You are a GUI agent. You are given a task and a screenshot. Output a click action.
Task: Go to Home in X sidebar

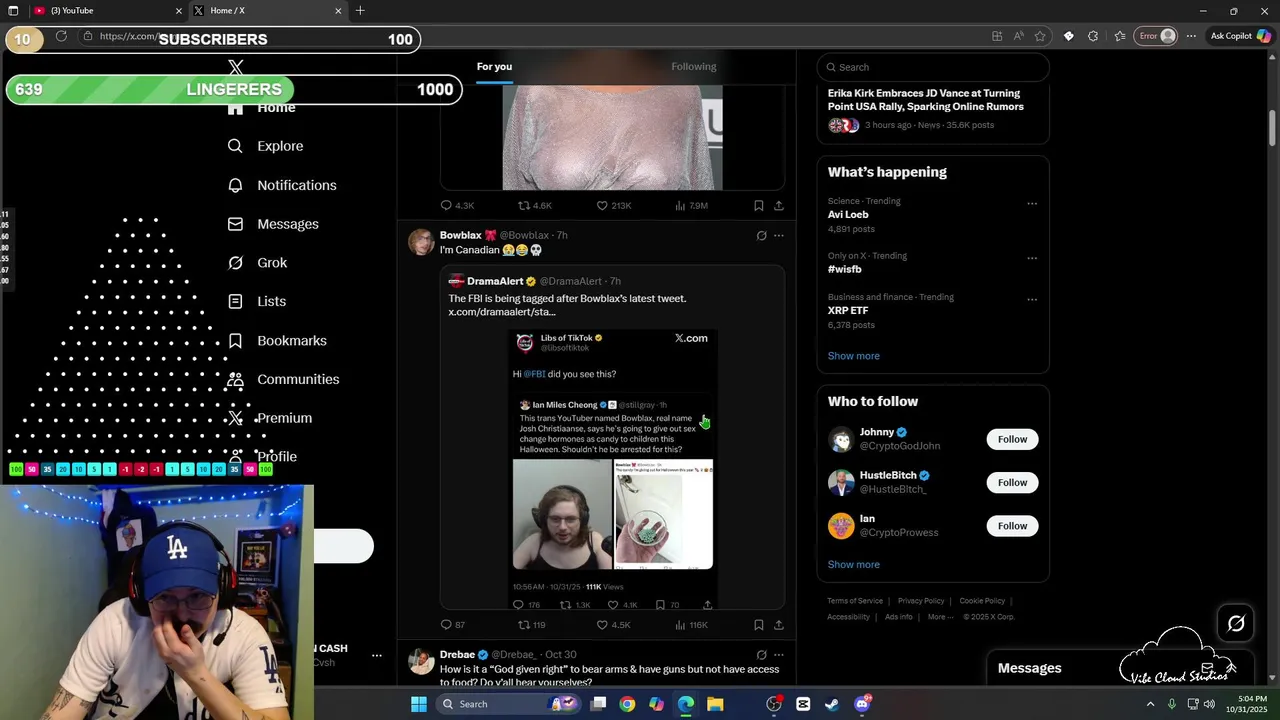coord(261,107)
